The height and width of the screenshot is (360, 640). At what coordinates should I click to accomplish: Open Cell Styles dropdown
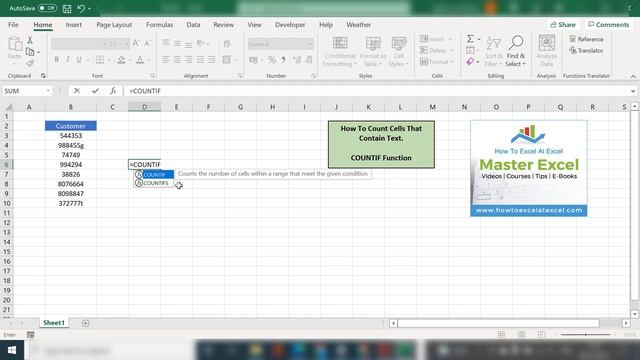399,52
